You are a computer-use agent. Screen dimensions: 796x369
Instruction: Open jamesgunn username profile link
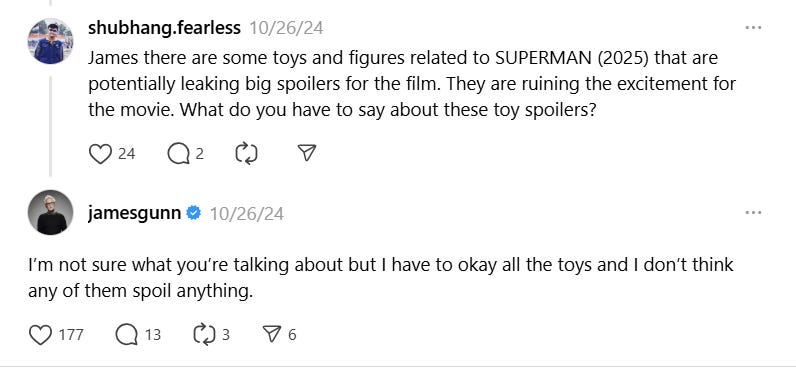(x=135, y=213)
